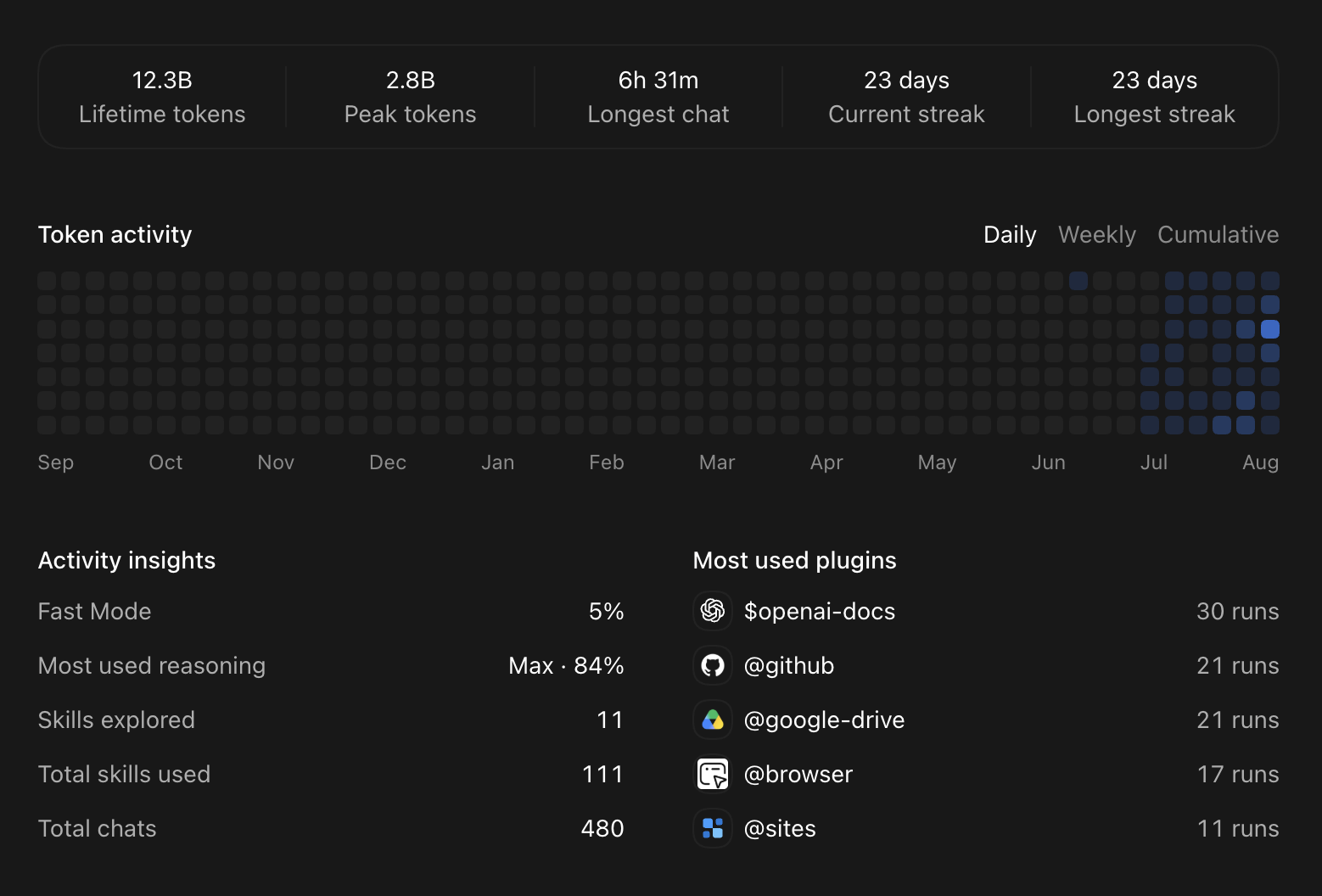1322x896 pixels.
Task: Switch token activity to Daily view
Action: coord(1010,235)
